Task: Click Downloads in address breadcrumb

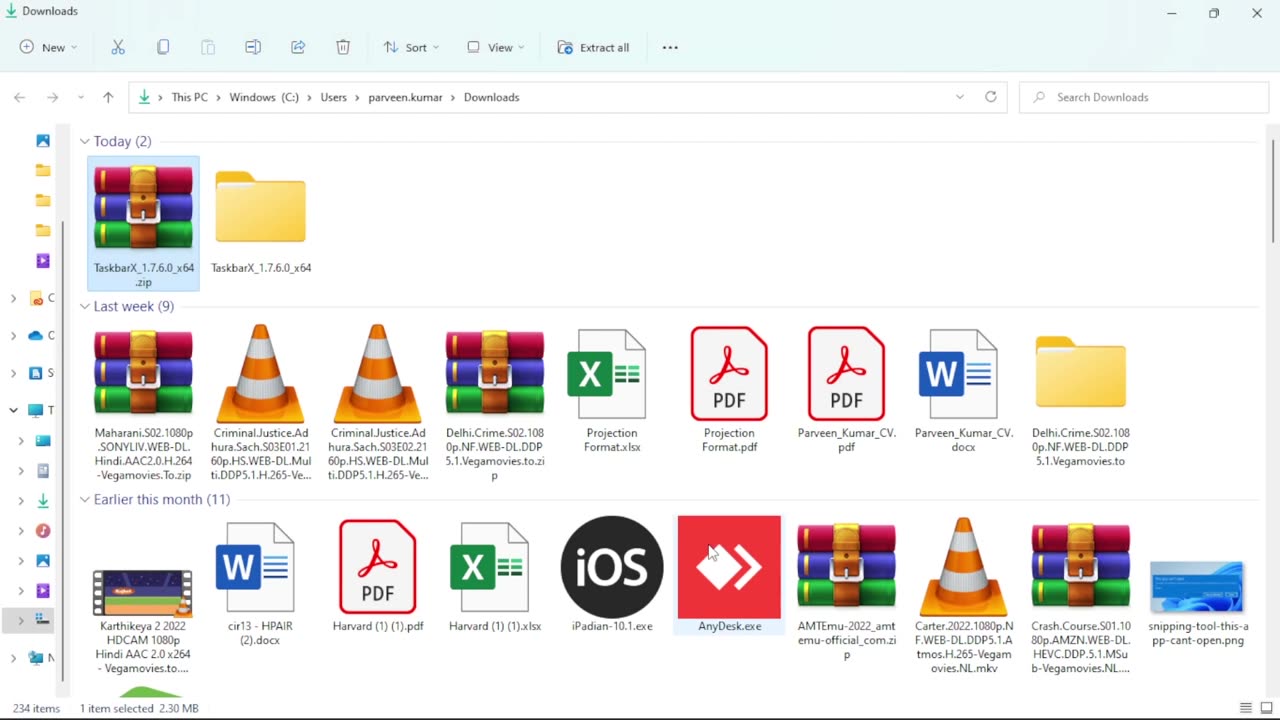Action: click(491, 97)
